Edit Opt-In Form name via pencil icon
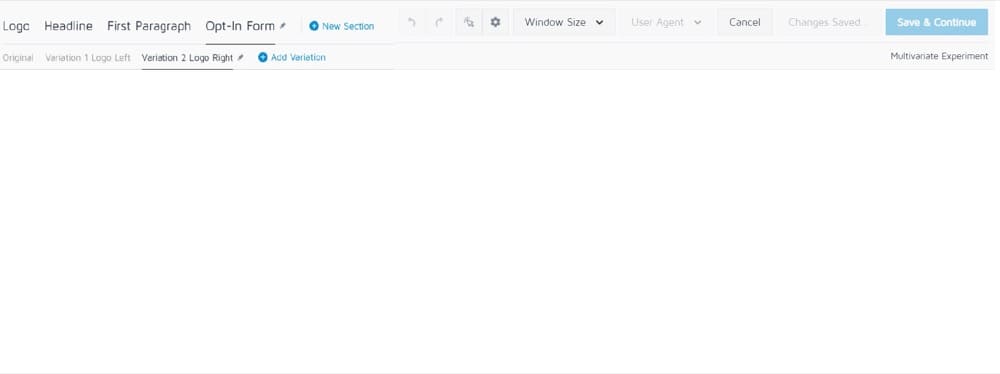This screenshot has width=1000, height=374. tap(283, 26)
